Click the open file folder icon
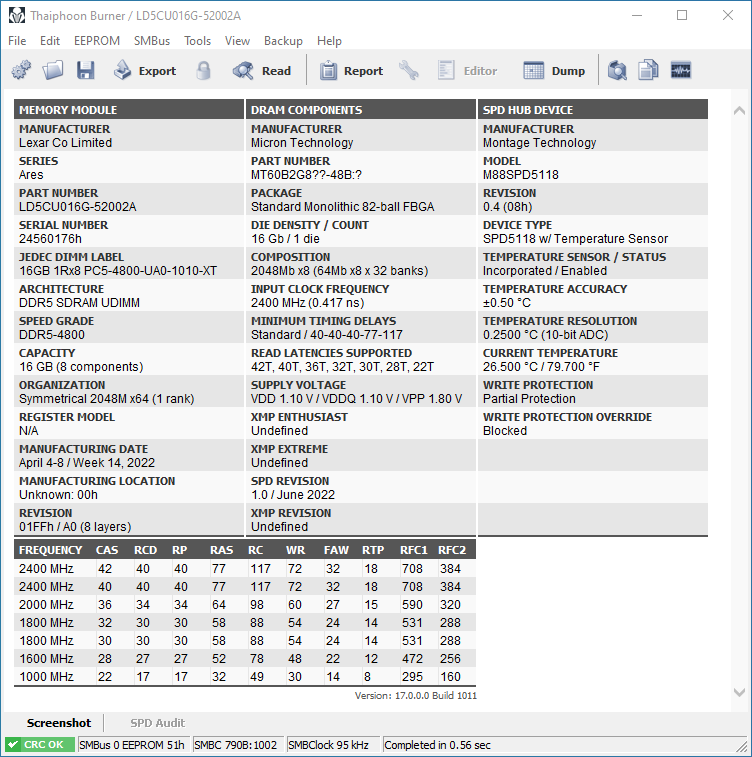This screenshot has width=752, height=757. click(x=53, y=70)
